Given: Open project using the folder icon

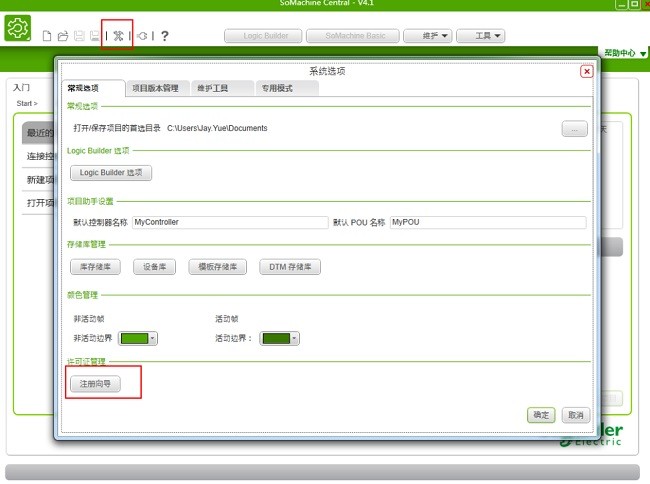Looking at the screenshot, I should point(63,36).
